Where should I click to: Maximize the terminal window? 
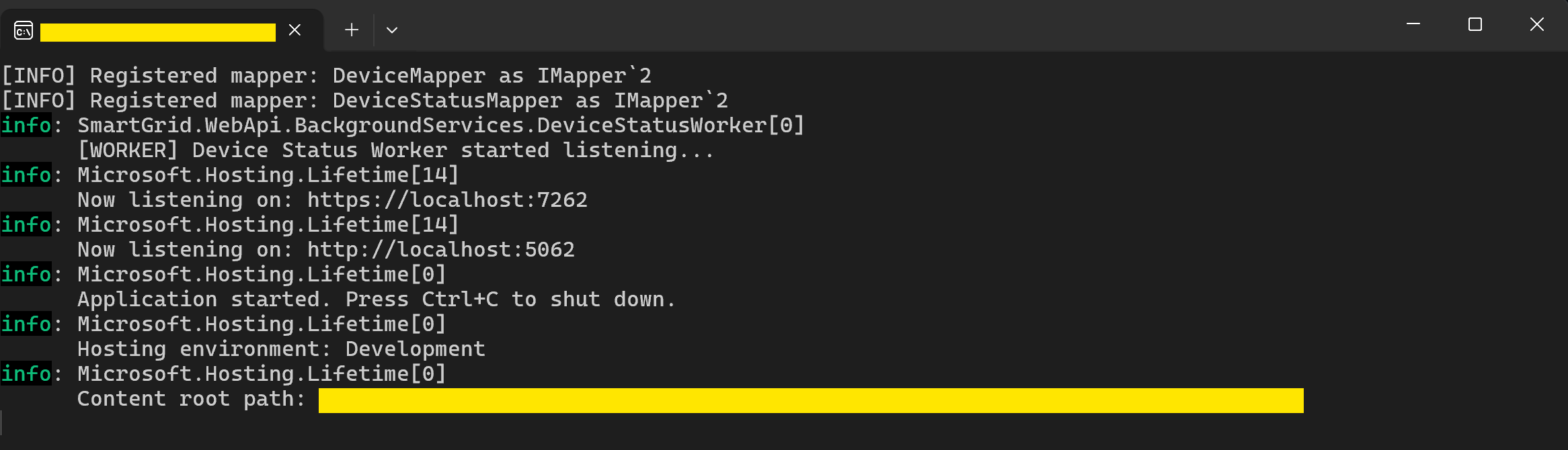(1475, 24)
